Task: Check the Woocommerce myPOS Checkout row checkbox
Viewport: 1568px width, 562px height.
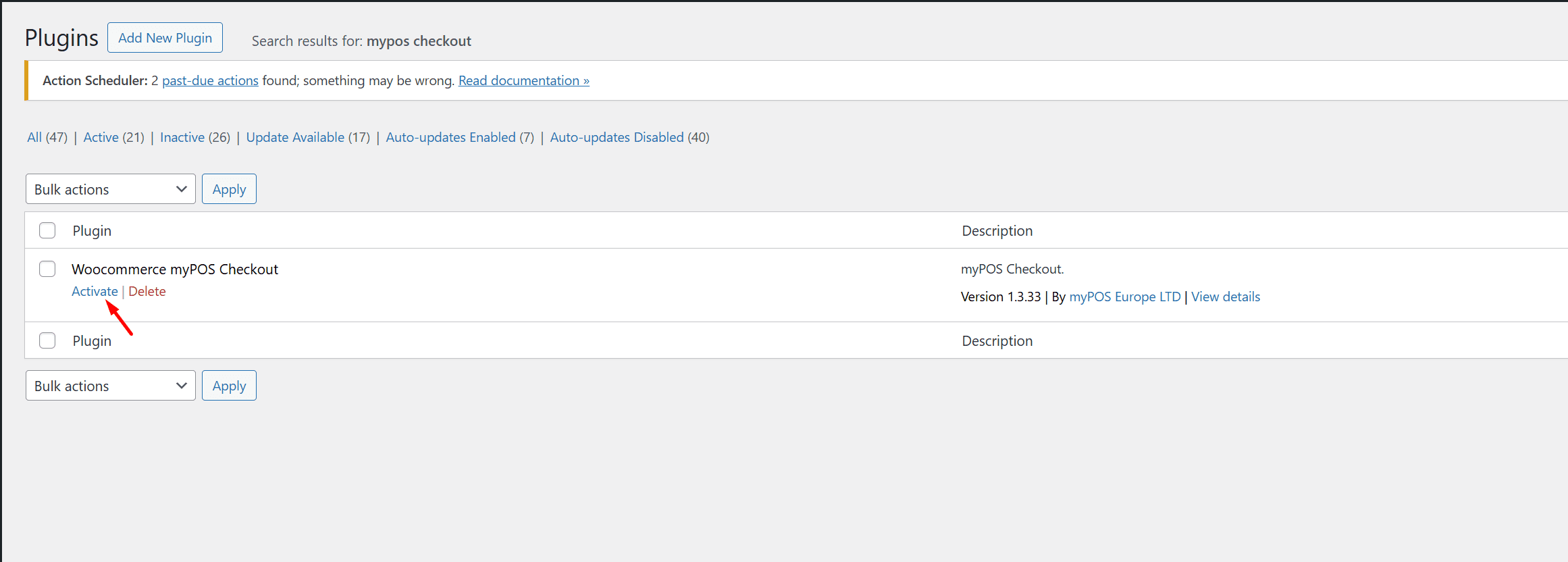Action: (47, 269)
